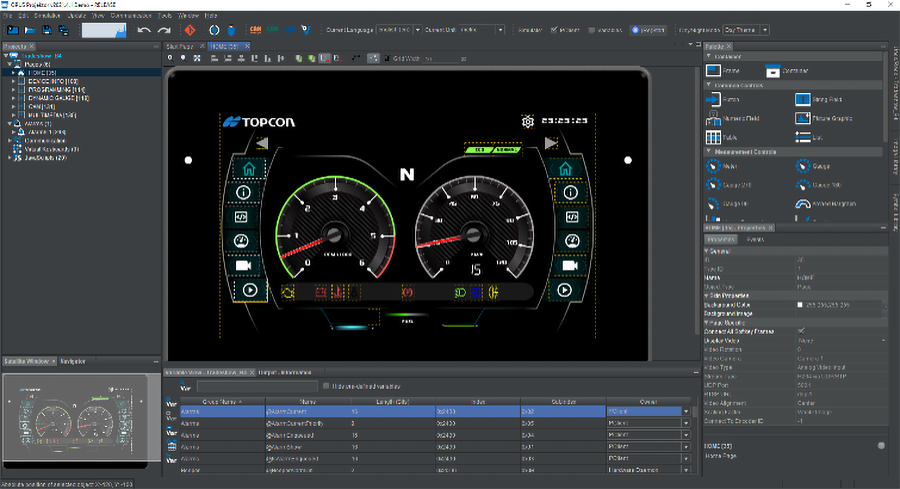This screenshot has height=489, width=900.
Task: Toggle the checked simulation checkbox in top toolbar
Action: pyautogui.click(x=554, y=30)
